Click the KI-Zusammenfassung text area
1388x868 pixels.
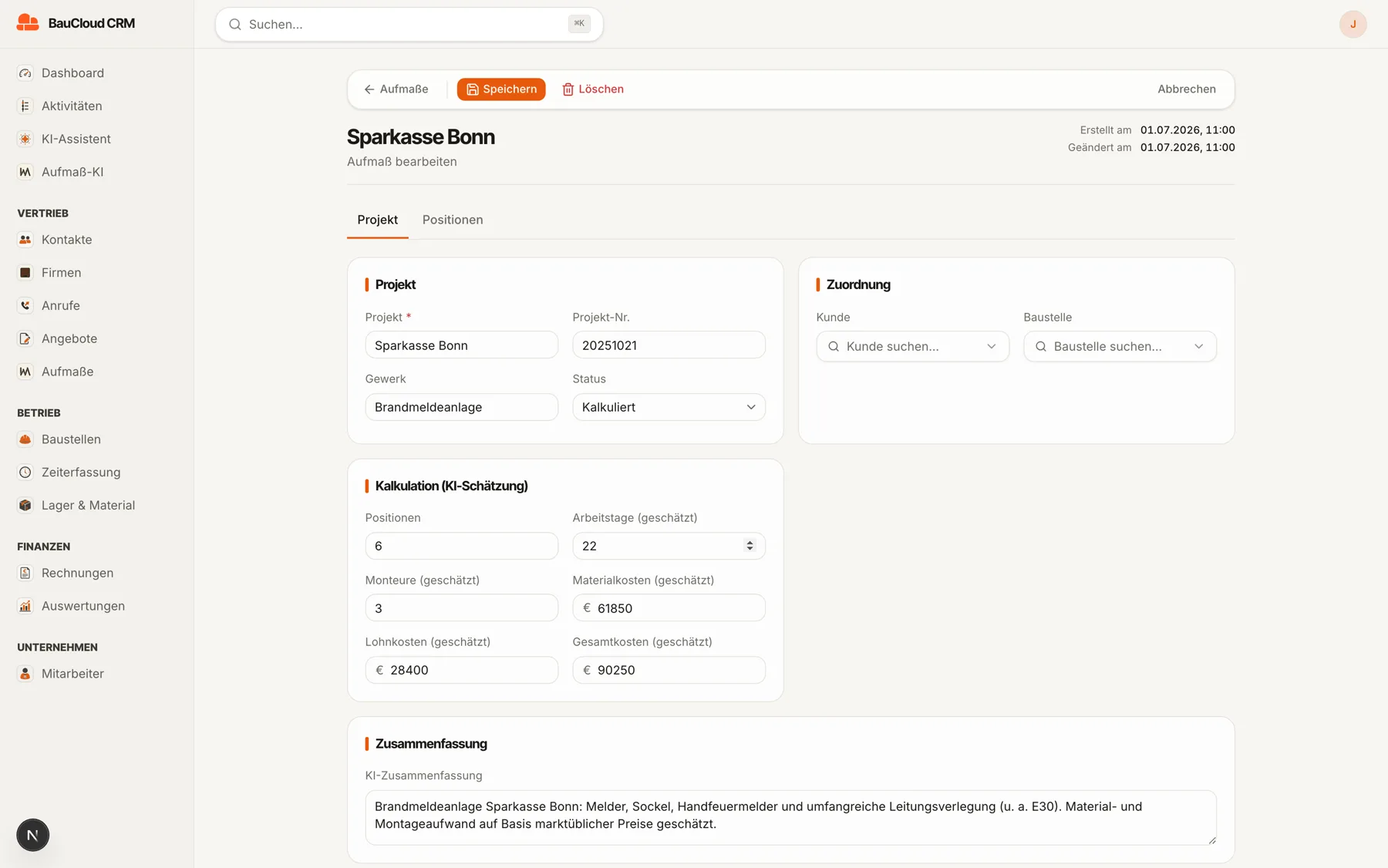tap(790, 818)
